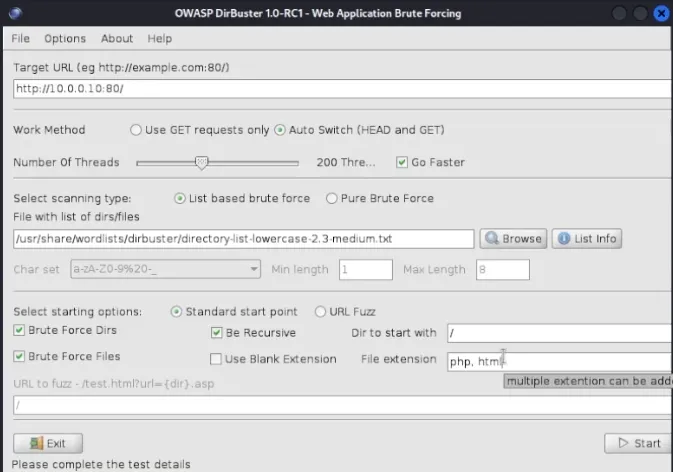Enable Use Blank Extension checkbox
Image resolution: width=673 pixels, height=472 pixels.
click(217, 359)
